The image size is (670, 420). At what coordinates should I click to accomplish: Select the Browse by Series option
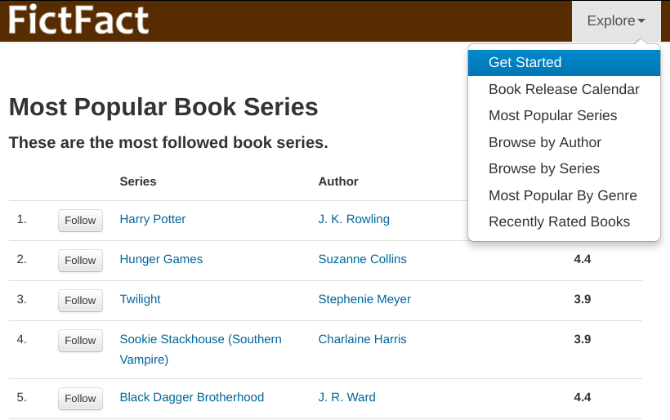(544, 168)
